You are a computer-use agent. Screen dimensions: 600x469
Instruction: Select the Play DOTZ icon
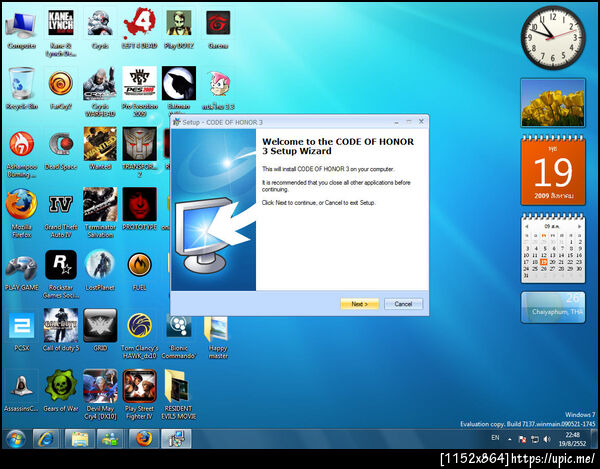[x=179, y=30]
